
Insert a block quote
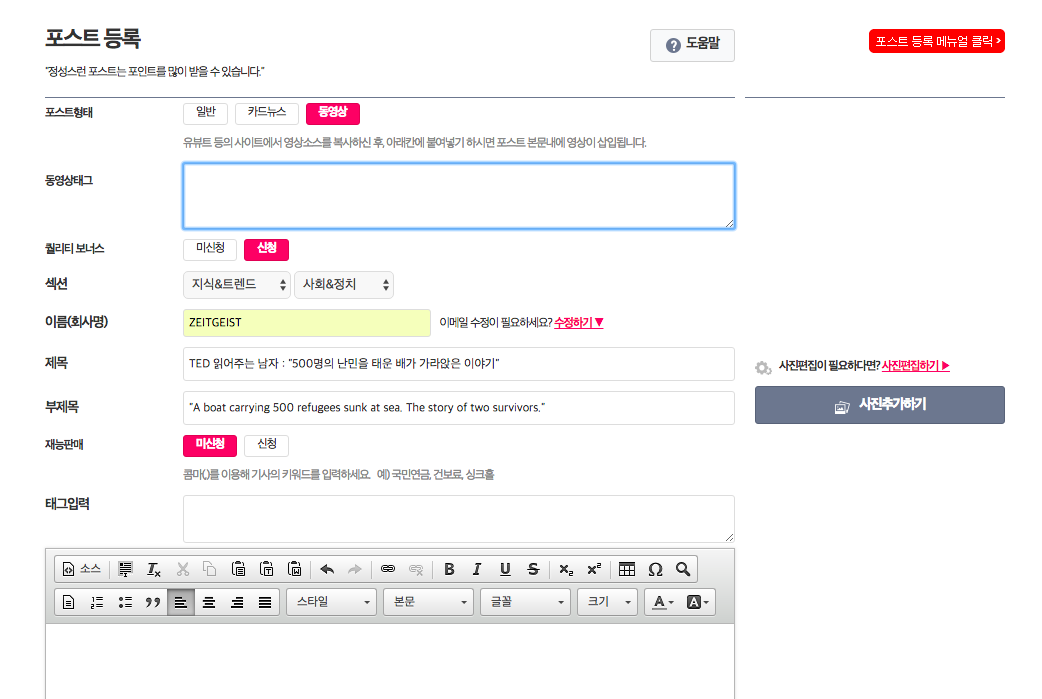pos(153,602)
